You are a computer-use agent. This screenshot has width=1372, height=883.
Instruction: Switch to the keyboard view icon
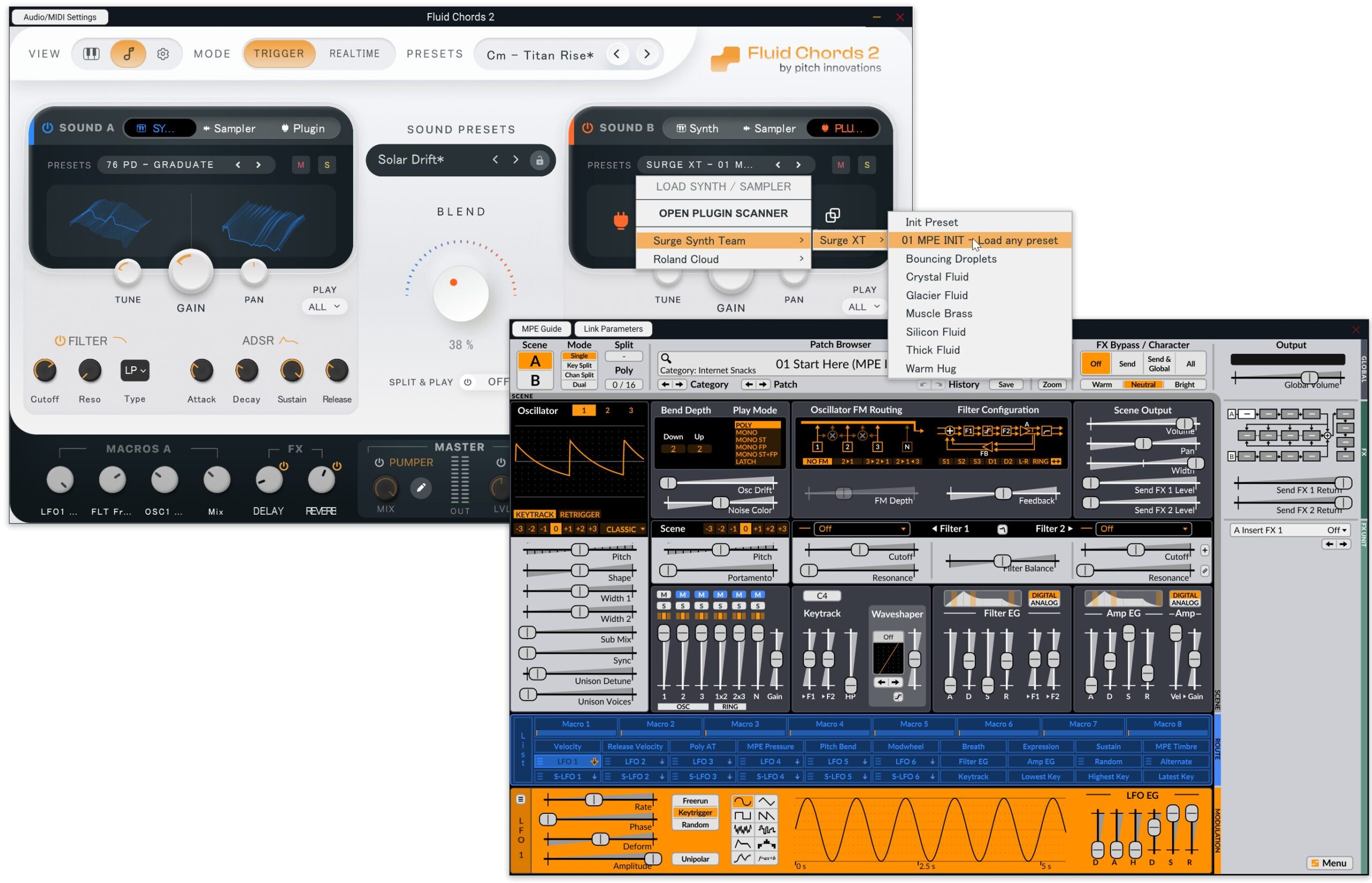coord(91,54)
